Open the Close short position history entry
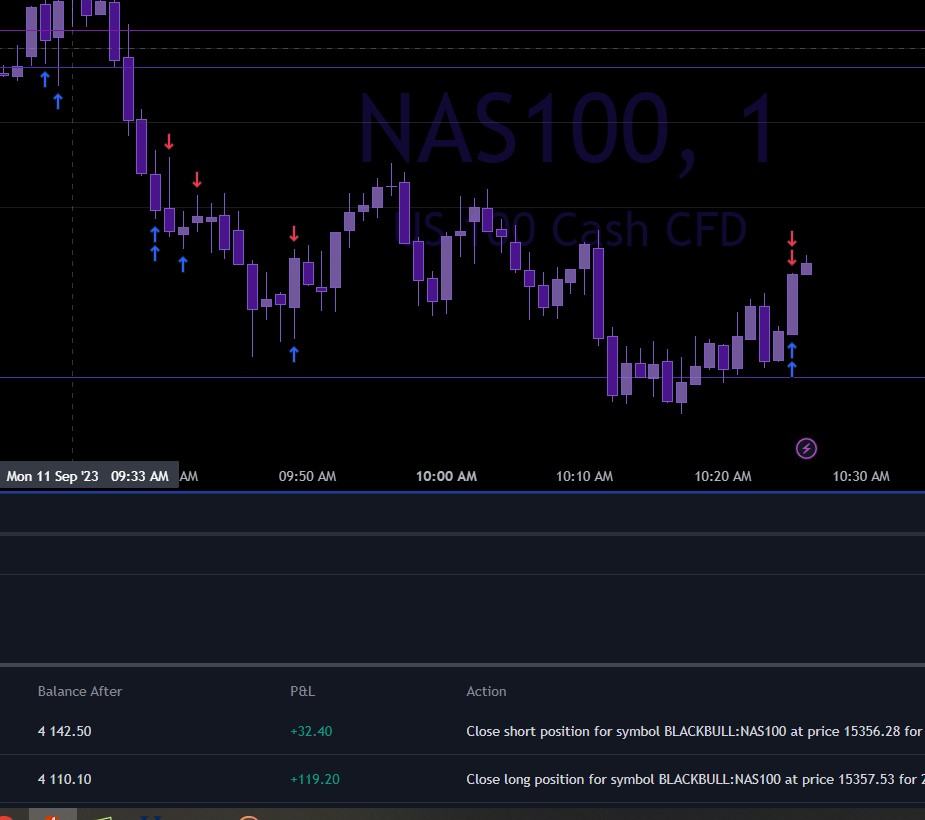The height and width of the screenshot is (820, 925). coord(462,731)
